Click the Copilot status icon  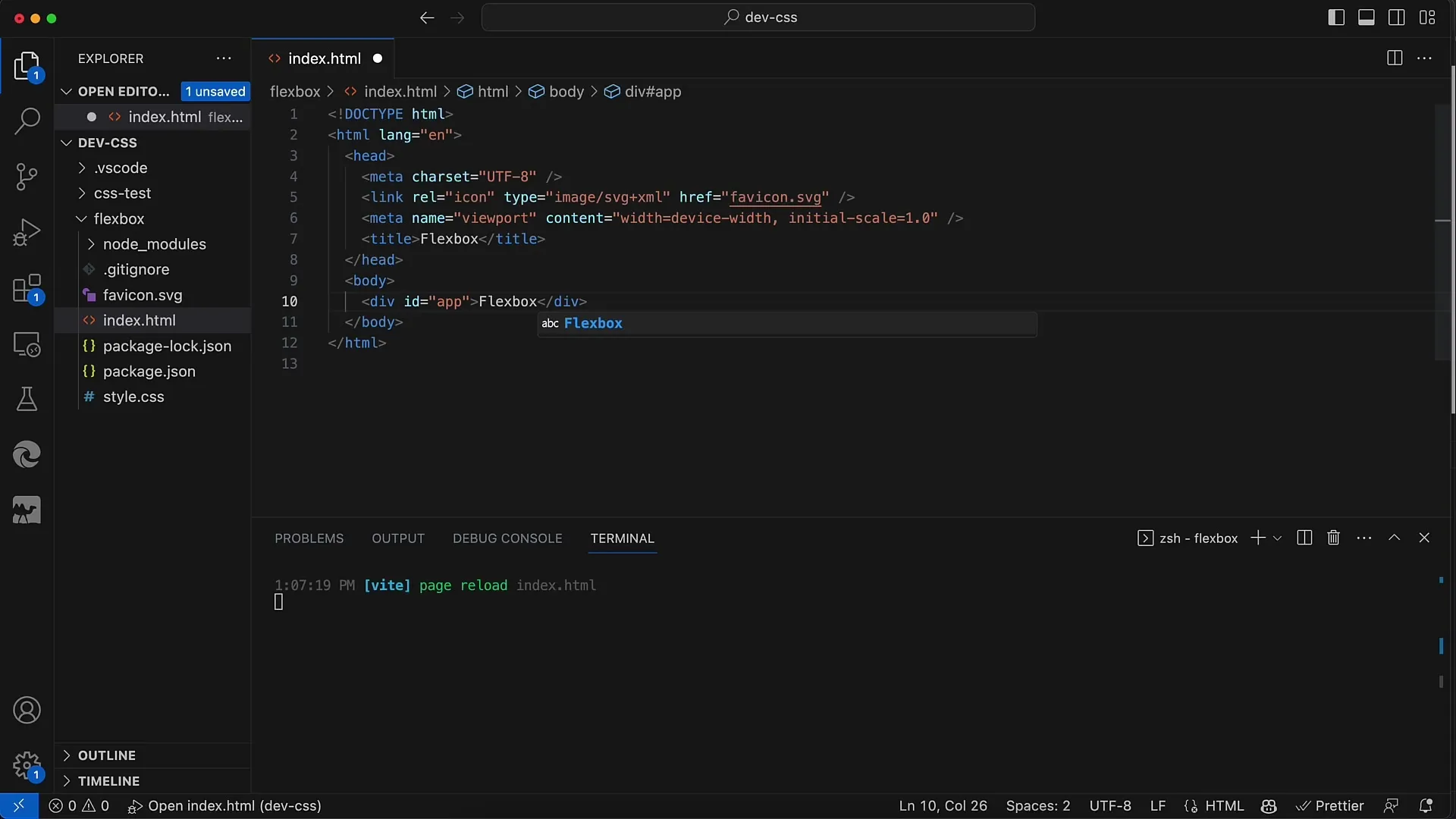[x=1269, y=806]
